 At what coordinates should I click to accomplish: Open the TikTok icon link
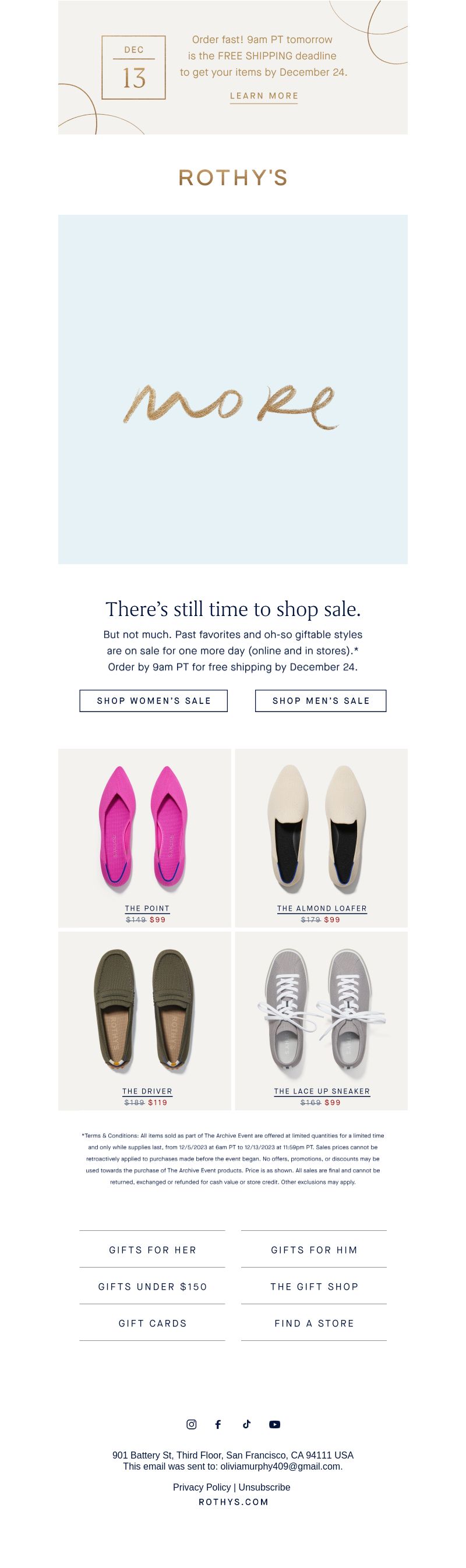click(x=247, y=1424)
